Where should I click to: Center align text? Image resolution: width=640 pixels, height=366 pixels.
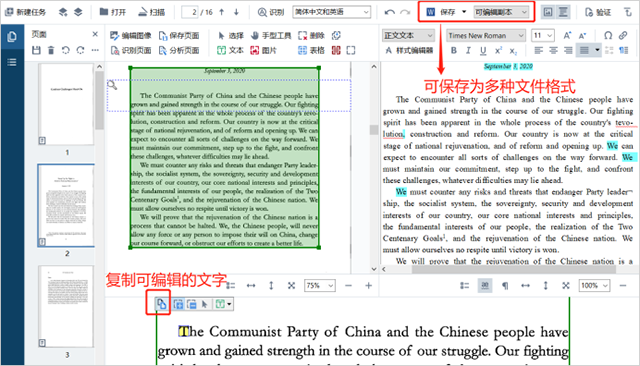point(553,50)
